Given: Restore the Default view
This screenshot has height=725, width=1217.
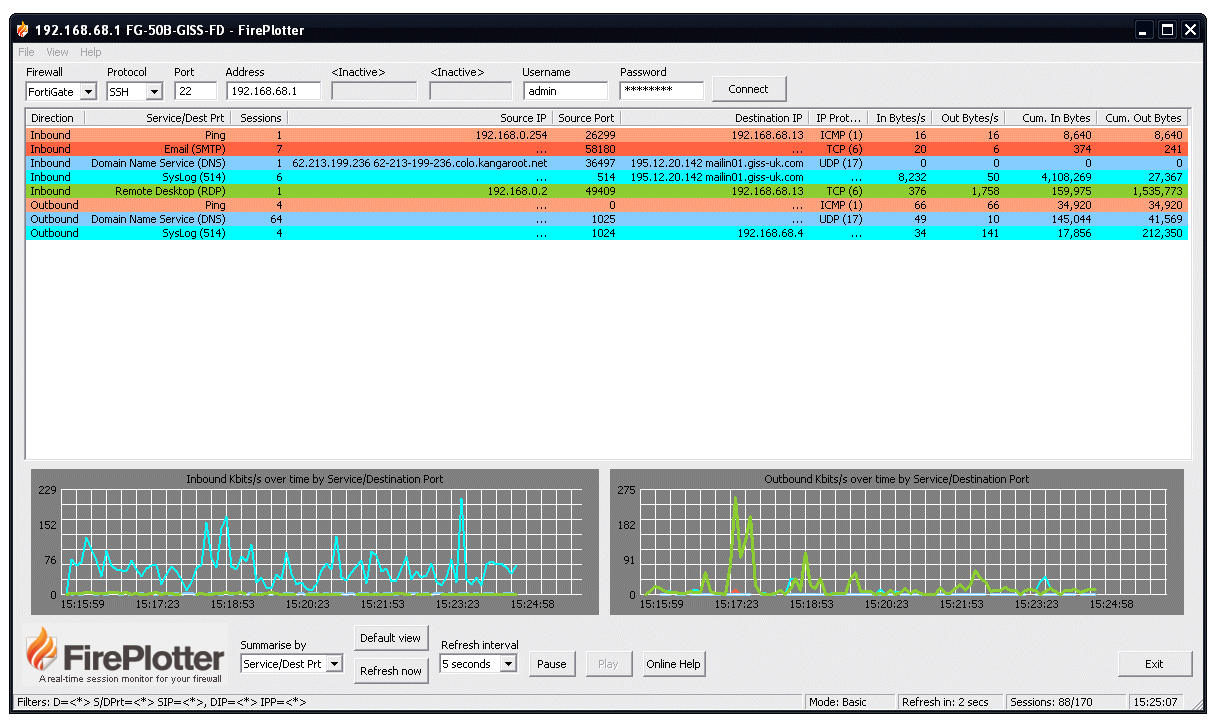Looking at the screenshot, I should pyautogui.click(x=390, y=637).
